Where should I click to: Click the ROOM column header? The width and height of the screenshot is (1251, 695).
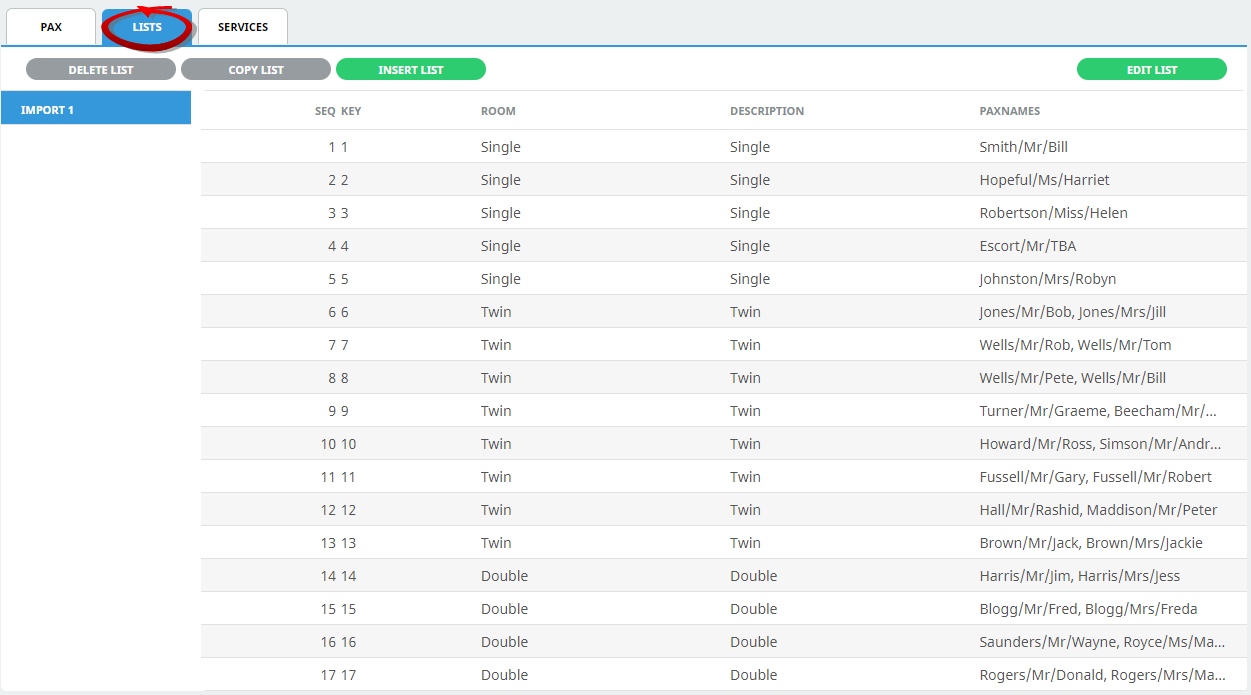point(498,111)
